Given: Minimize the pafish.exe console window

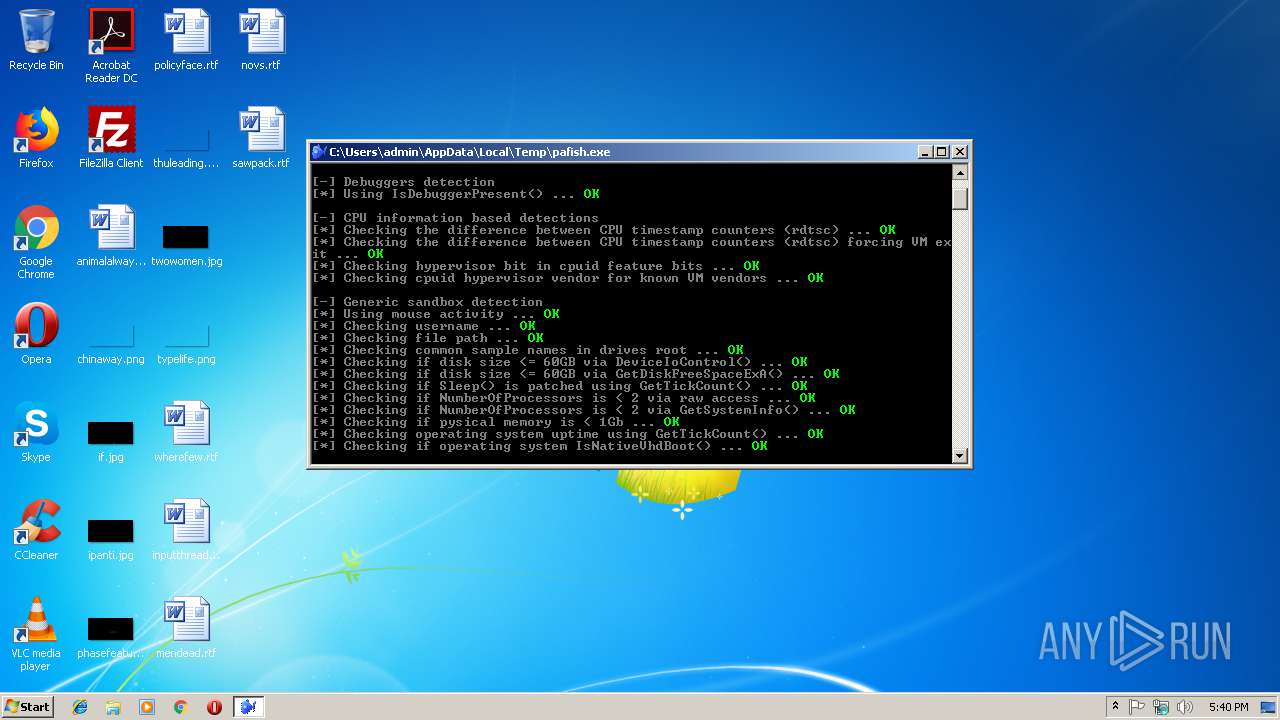Looking at the screenshot, I should (x=926, y=152).
